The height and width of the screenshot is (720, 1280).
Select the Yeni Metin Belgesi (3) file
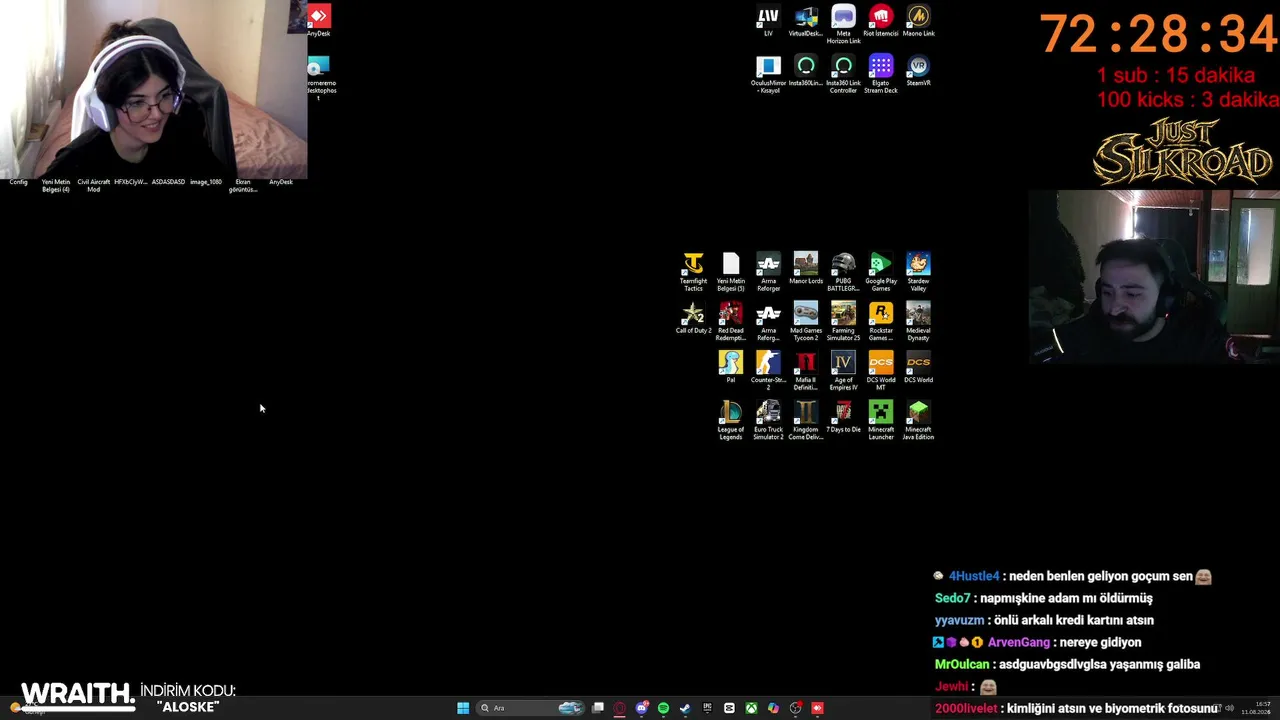[x=731, y=272]
